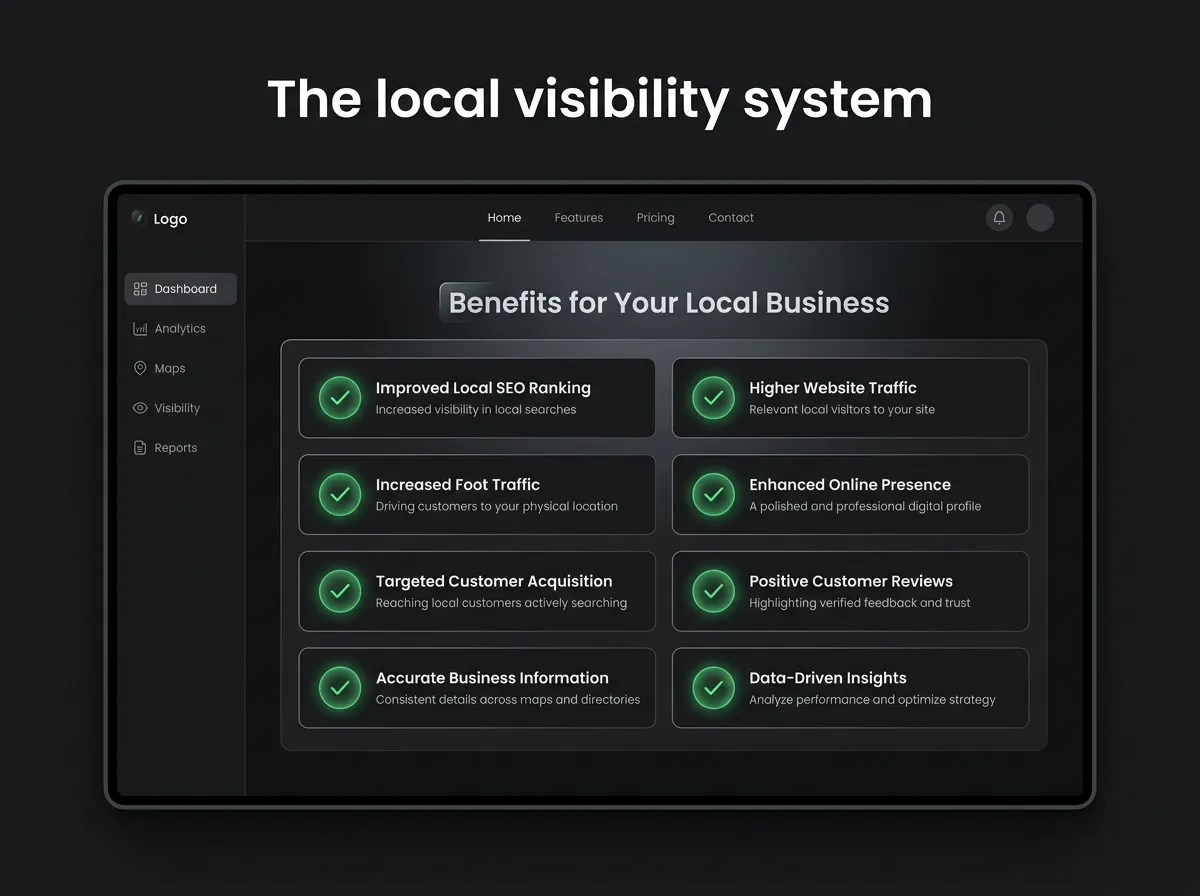The image size is (1200, 896).
Task: Open the Features tab
Action: (x=579, y=218)
